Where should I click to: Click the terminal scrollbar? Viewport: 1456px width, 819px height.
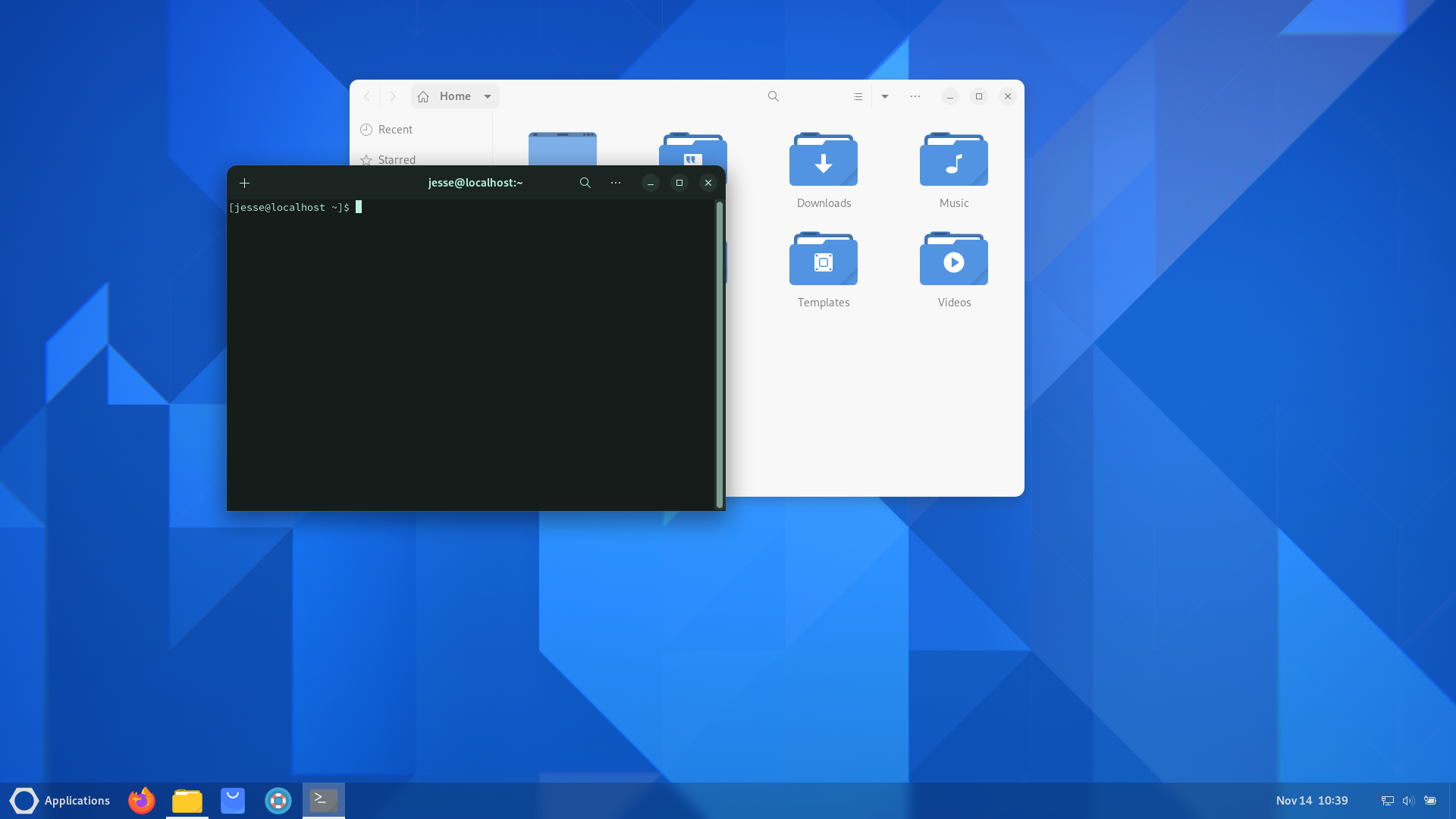720,354
